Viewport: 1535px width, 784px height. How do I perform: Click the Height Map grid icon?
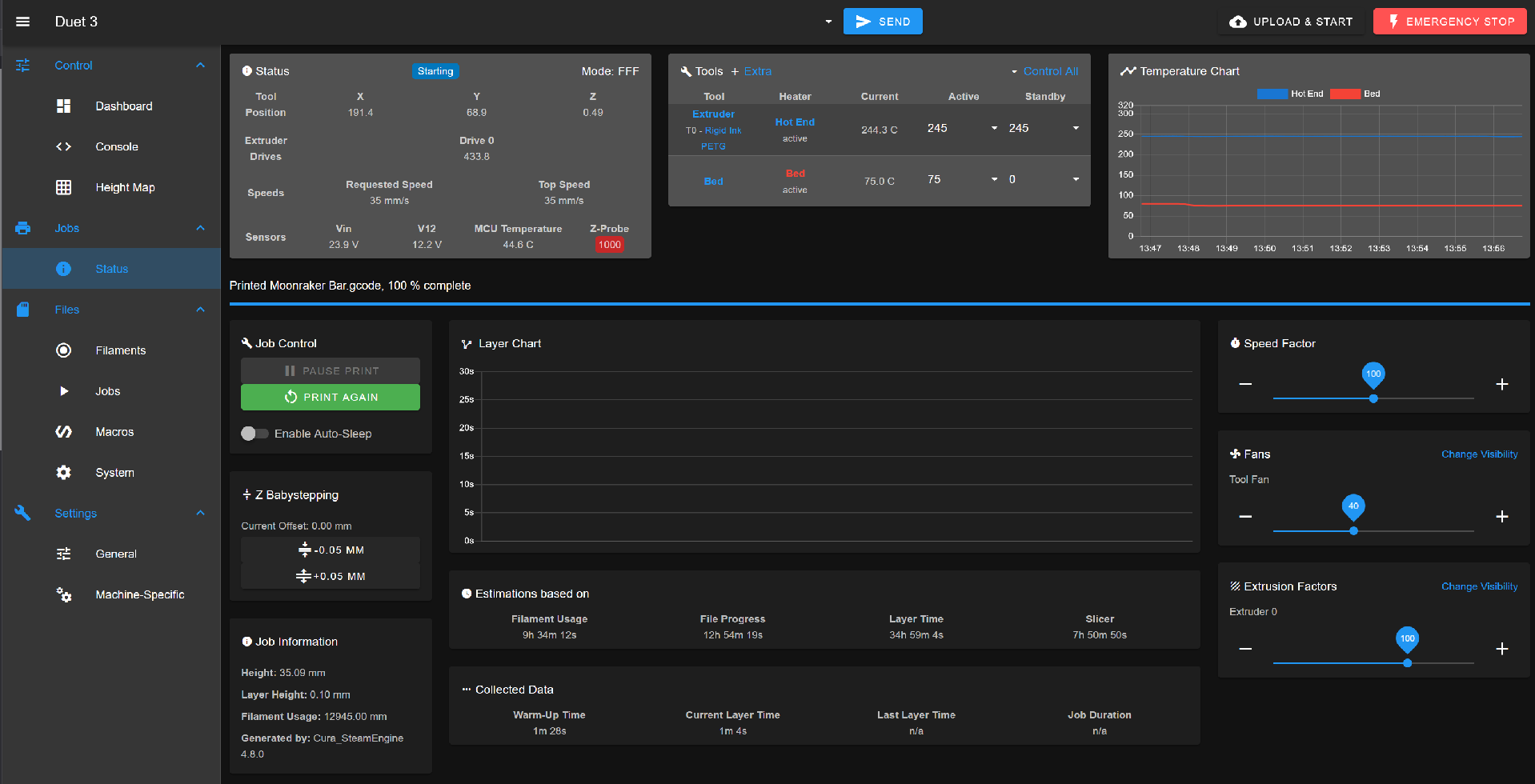pyautogui.click(x=64, y=188)
